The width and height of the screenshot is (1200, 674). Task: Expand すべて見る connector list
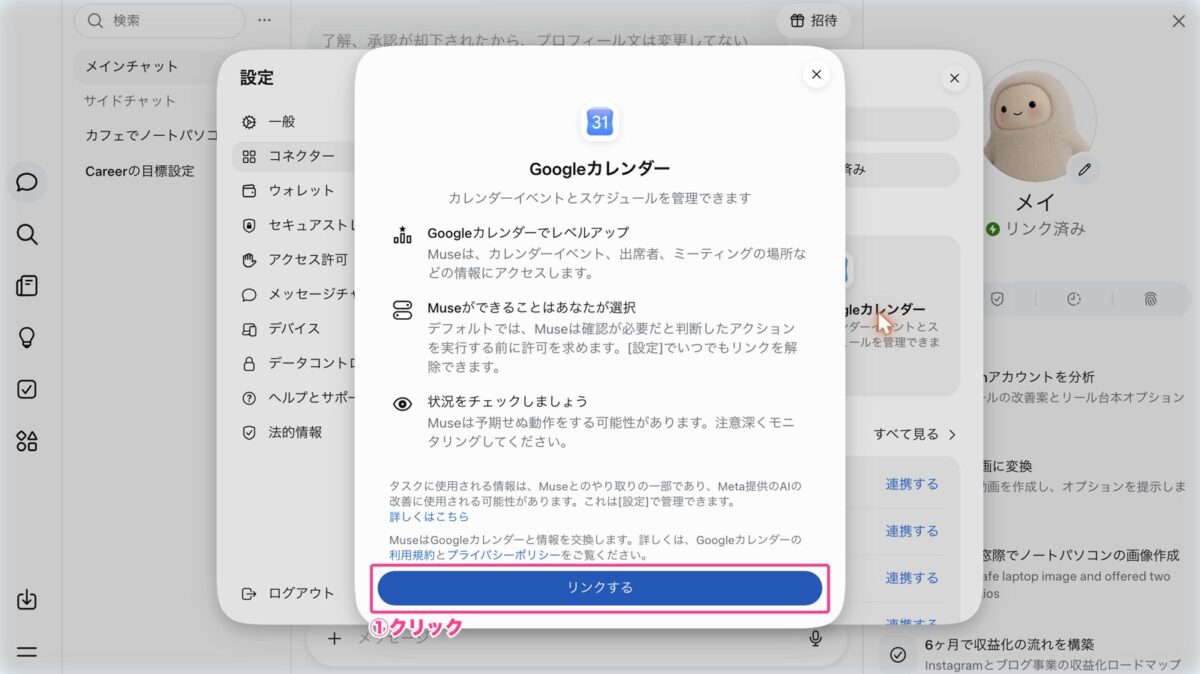(x=915, y=434)
